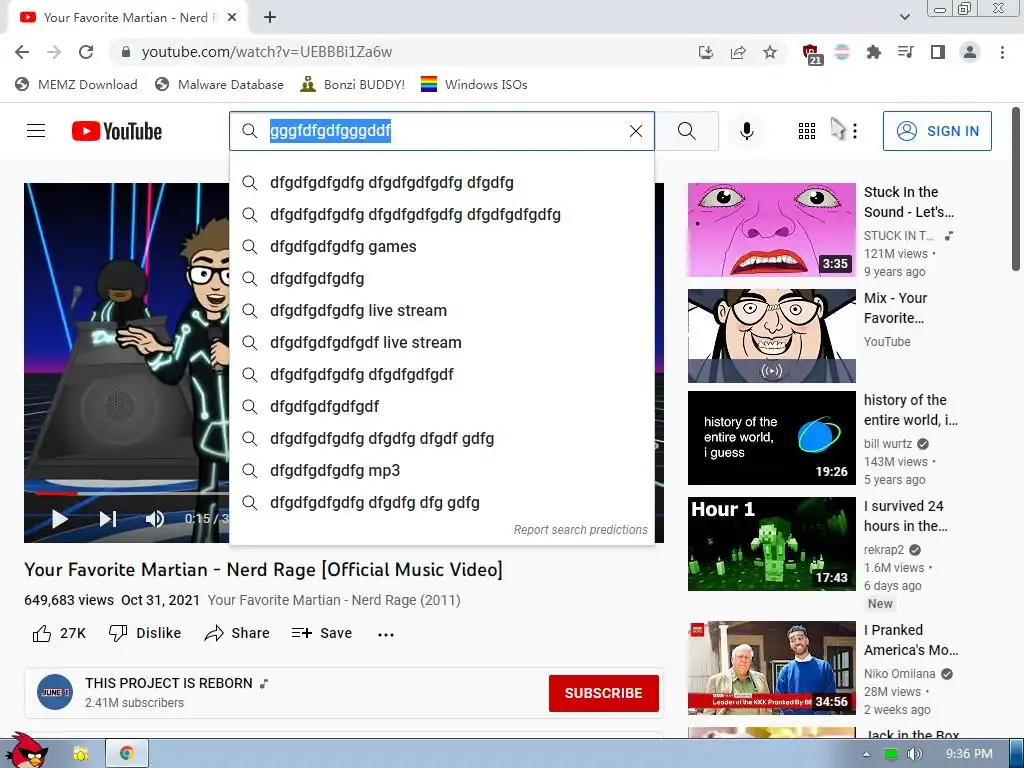Open 'I survived 24 hours' video title
This screenshot has height=768, width=1024.
(x=905, y=516)
